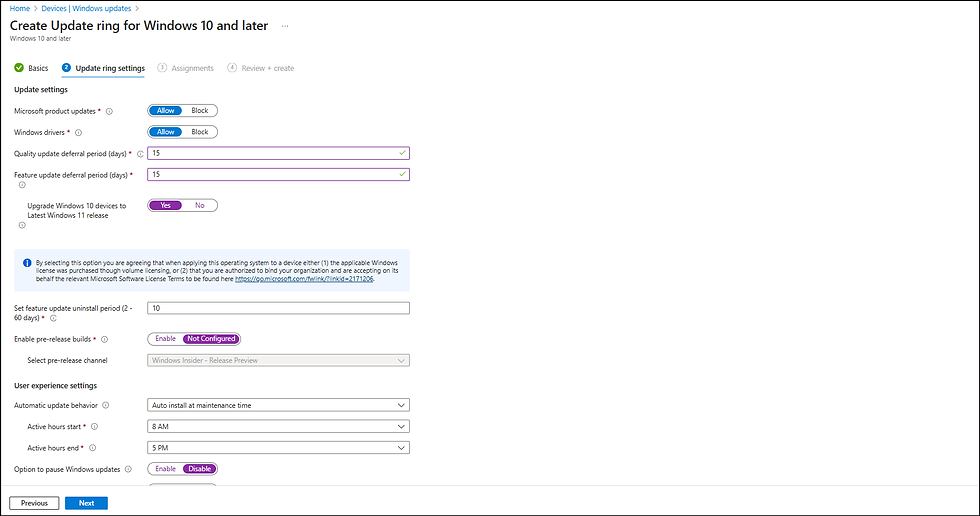Viewport: 980px width, 516px height.
Task: Click the Home breadcrumb link
Action: tap(20, 9)
